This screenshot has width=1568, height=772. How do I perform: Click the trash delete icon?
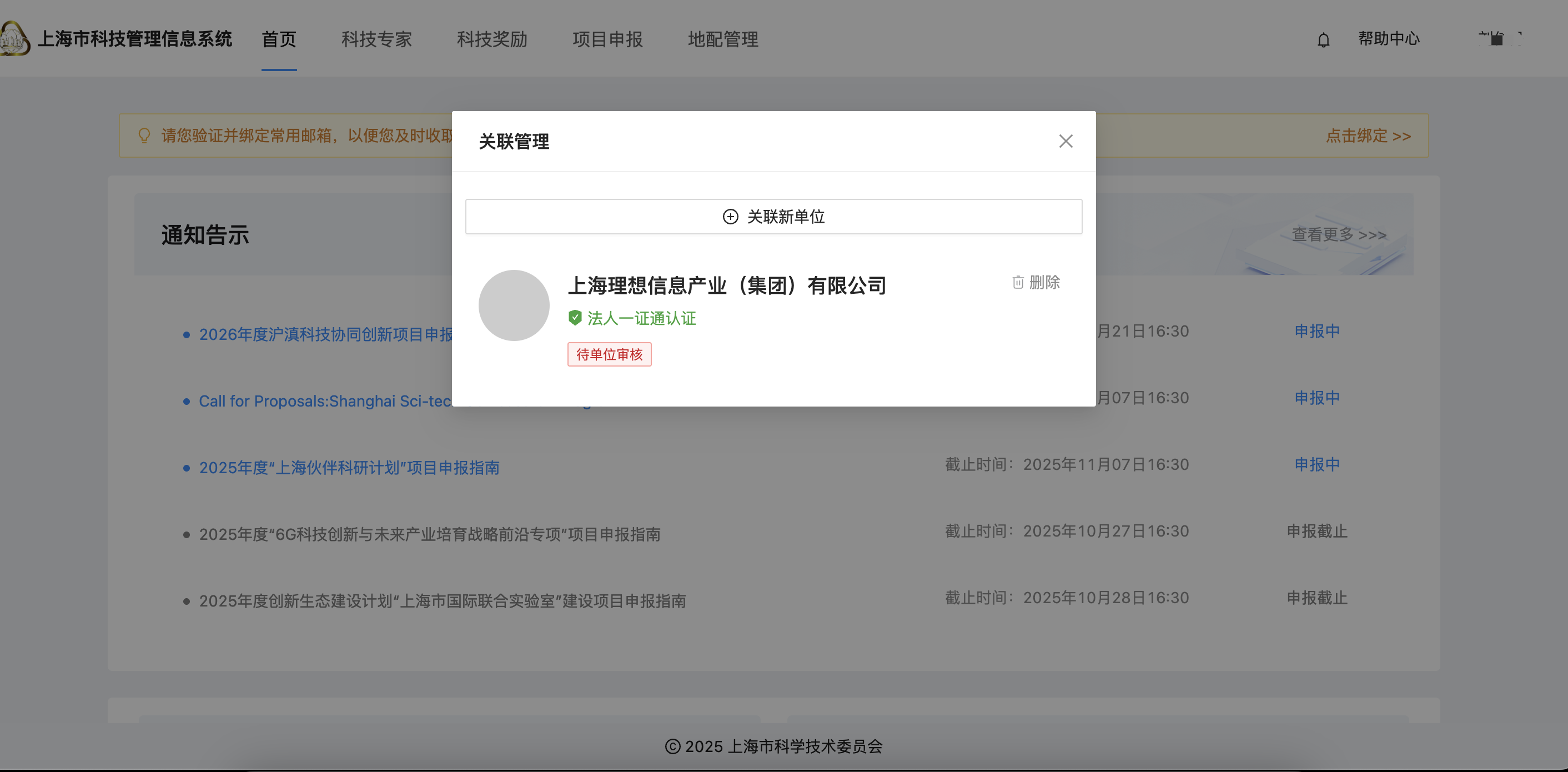tap(1018, 283)
